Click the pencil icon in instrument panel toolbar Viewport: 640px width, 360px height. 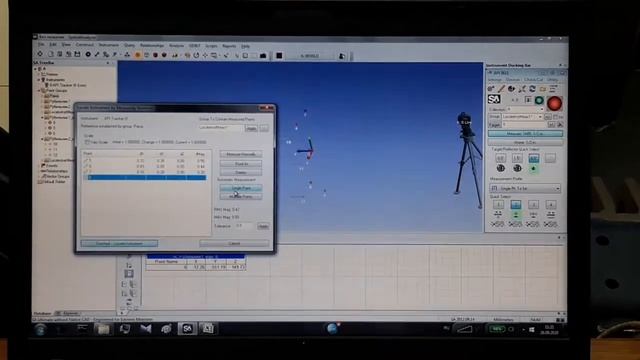click(501, 89)
